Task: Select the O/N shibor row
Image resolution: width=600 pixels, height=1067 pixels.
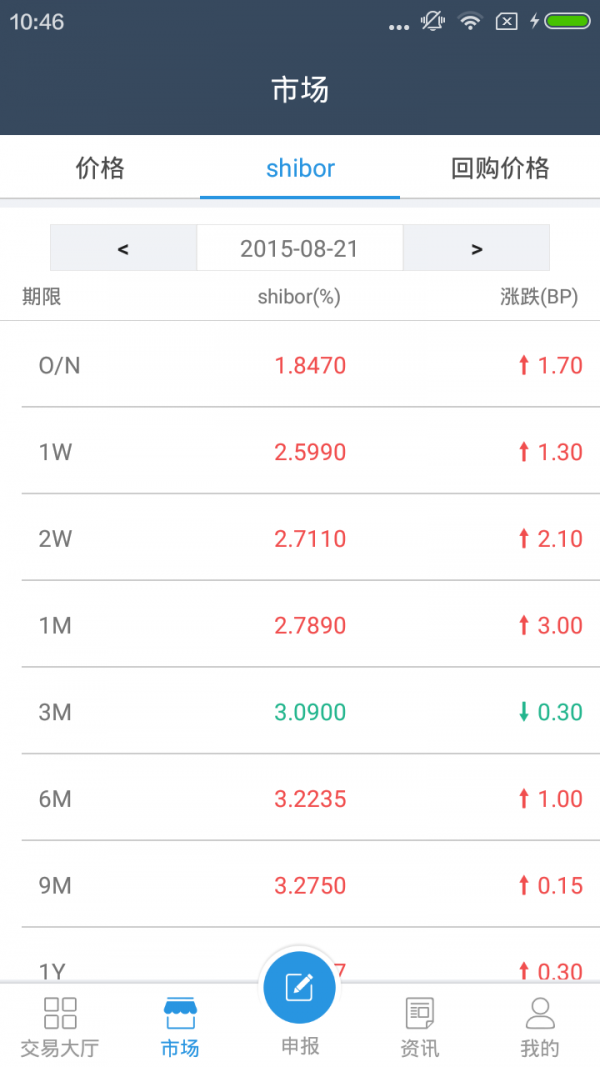Action: point(300,365)
